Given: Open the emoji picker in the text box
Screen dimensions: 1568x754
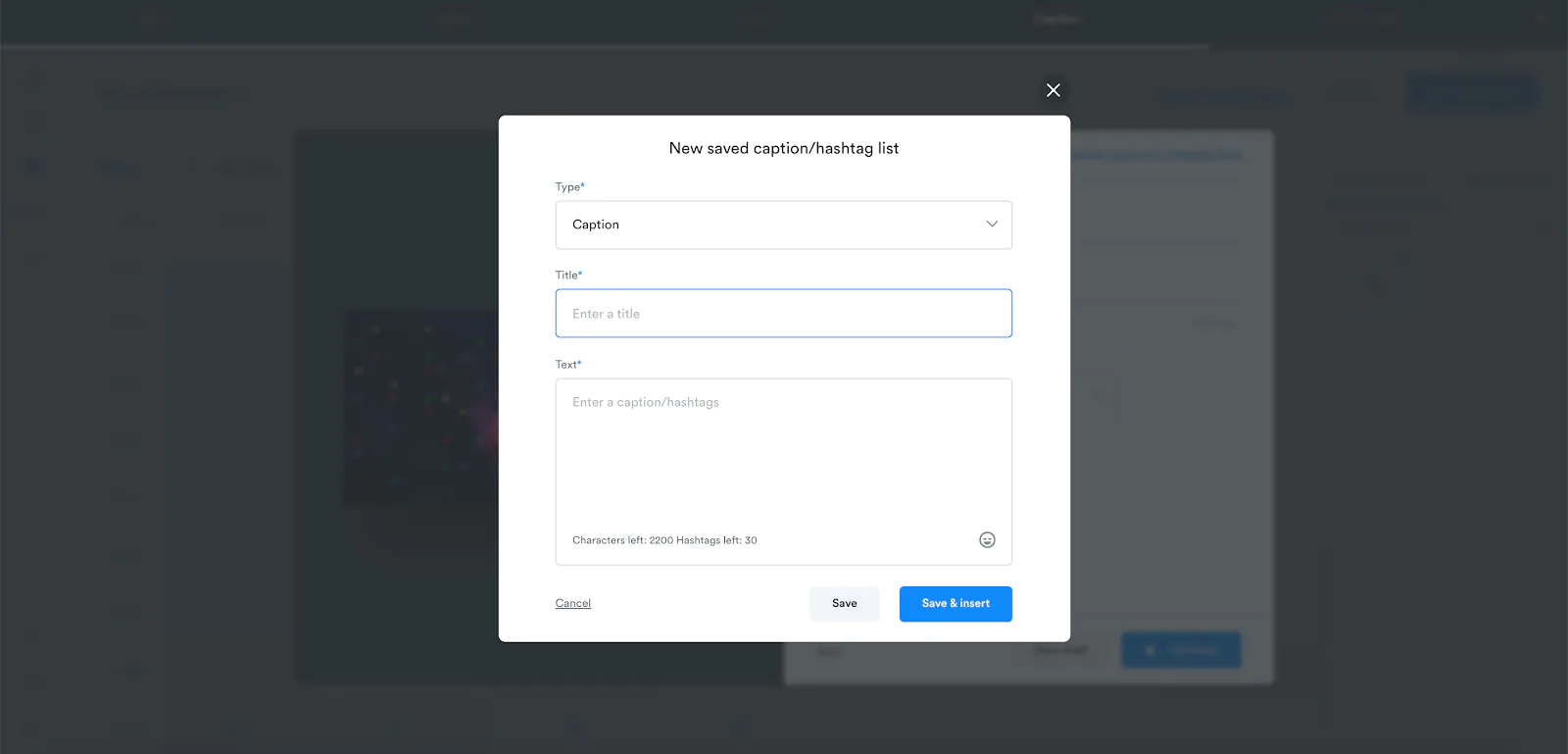Looking at the screenshot, I should pyautogui.click(x=987, y=540).
